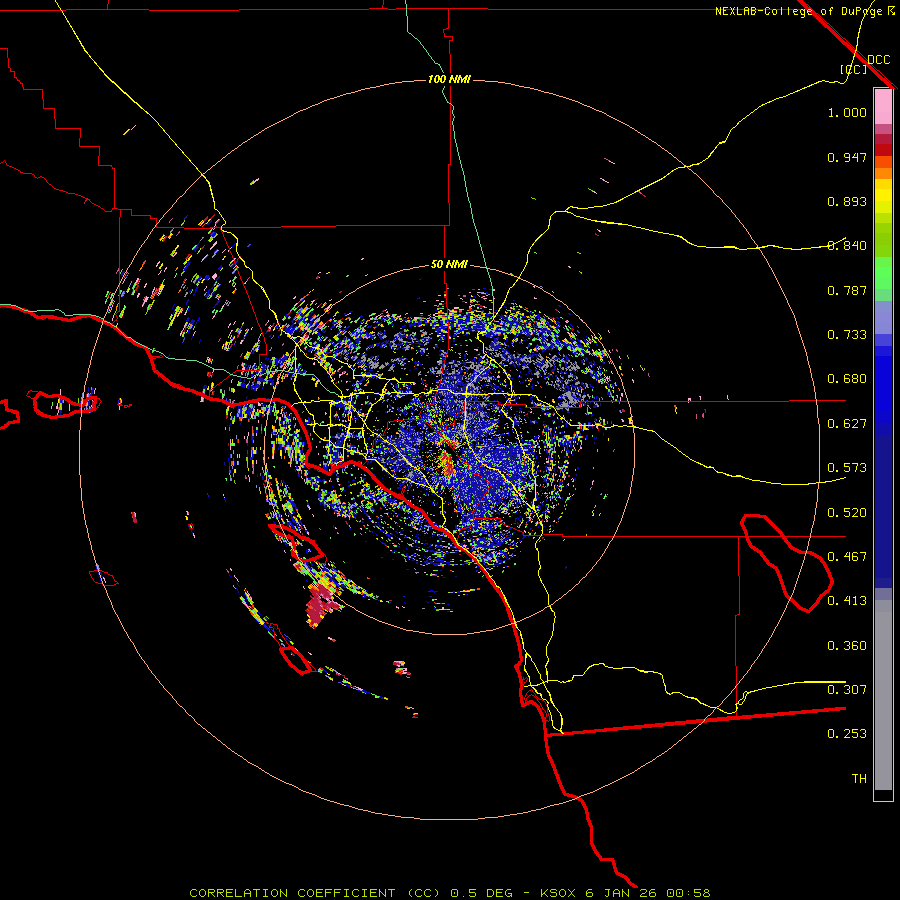Pick the yellow swatch near 0.893 on color bar
The image size is (900, 900).
click(883, 196)
